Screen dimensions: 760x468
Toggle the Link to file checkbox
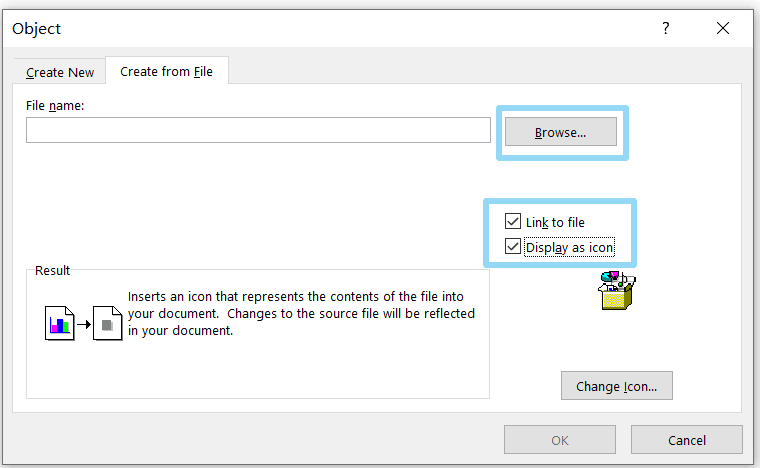coord(513,221)
